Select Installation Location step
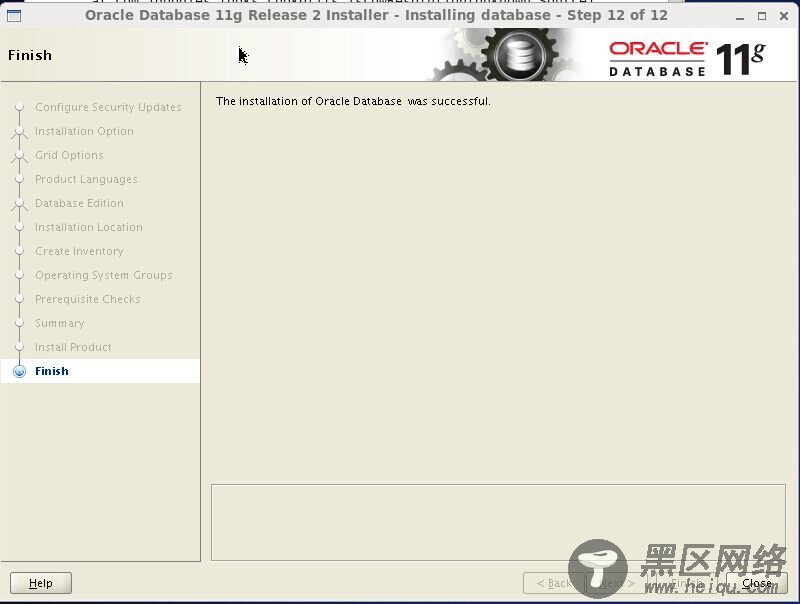The image size is (800, 604). 88,227
